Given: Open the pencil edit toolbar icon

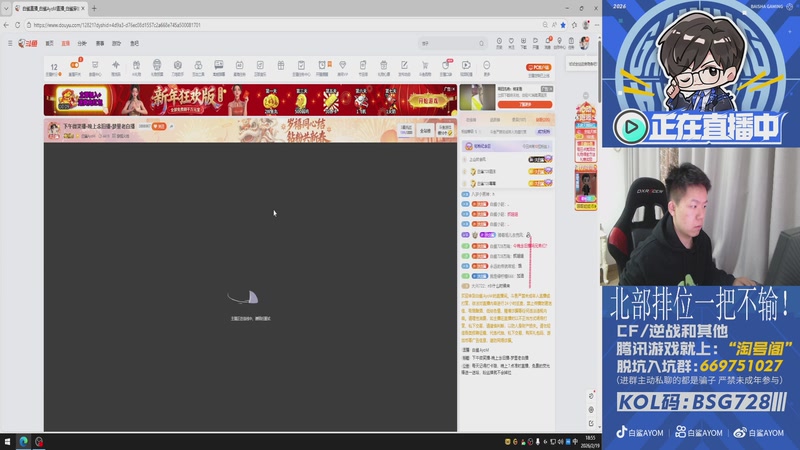Looking at the screenshot, I should 404,65.
